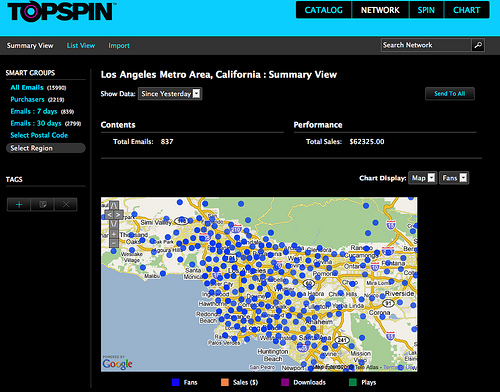Screen dimensions: 500x392
Task: Click the TAGS heading
Action: coord(14,180)
